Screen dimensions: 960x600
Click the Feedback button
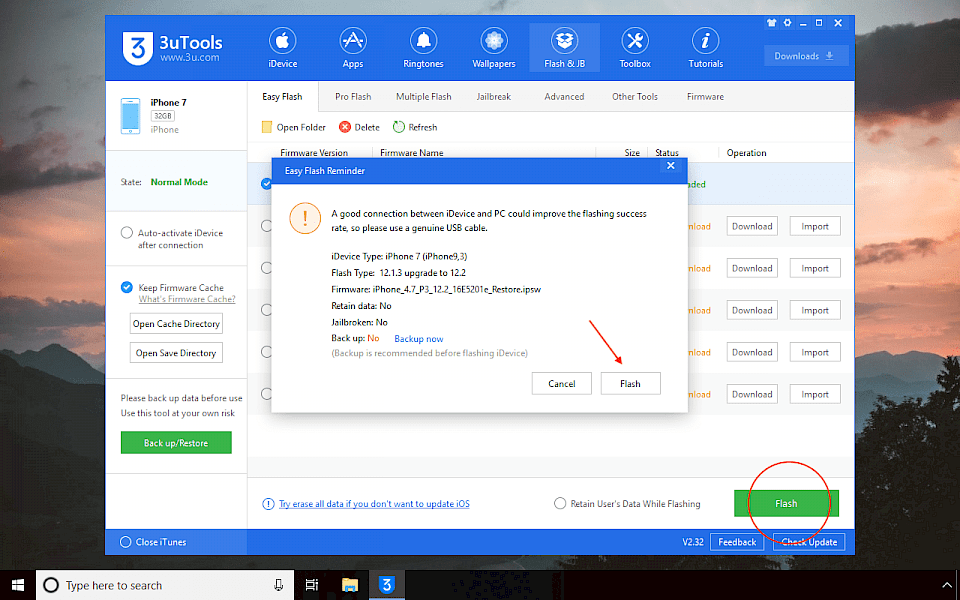point(737,542)
